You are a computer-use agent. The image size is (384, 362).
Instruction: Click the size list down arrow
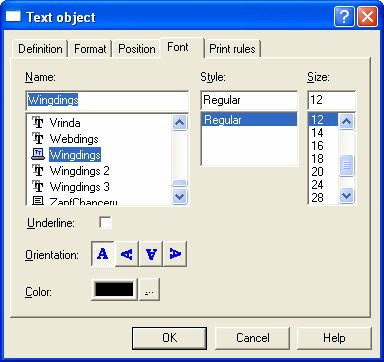point(347,195)
